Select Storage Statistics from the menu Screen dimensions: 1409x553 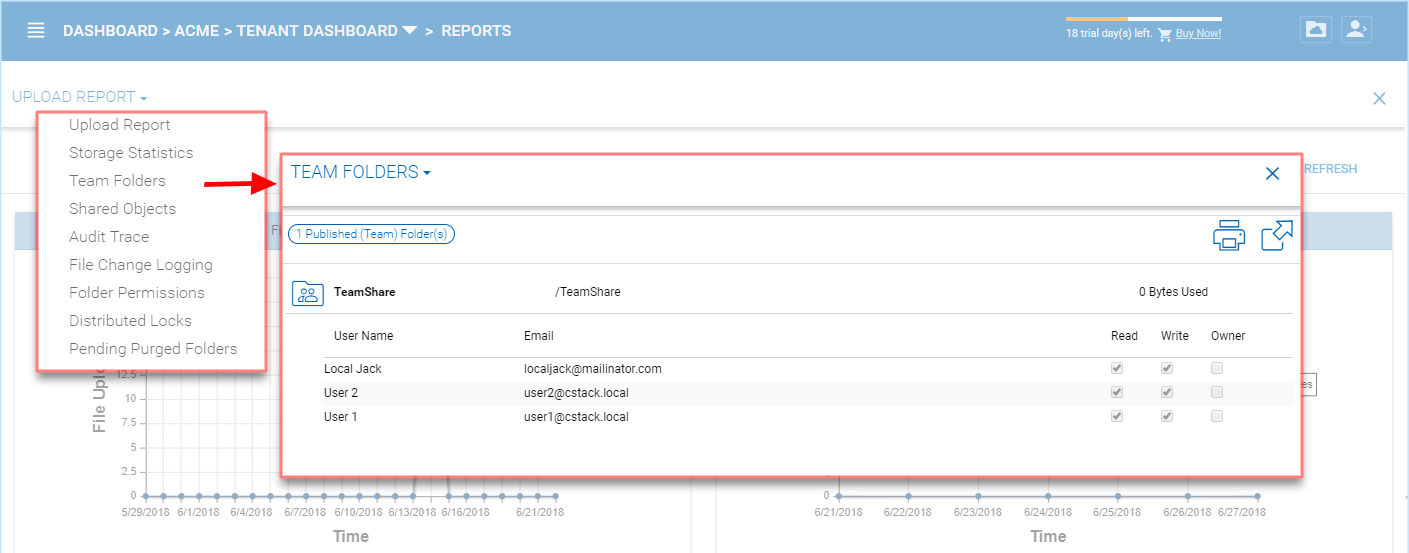pos(131,153)
